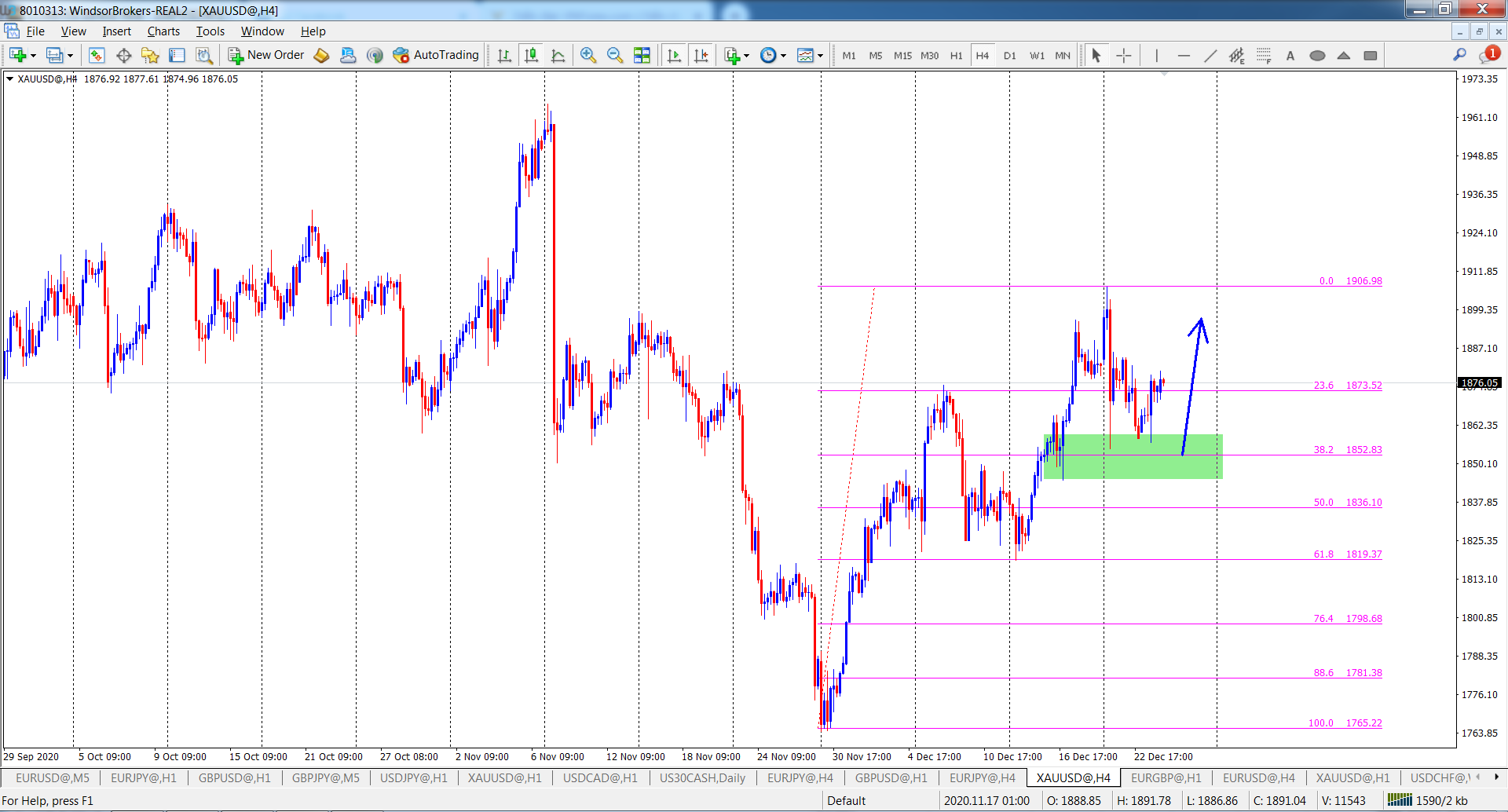Open the Strategy Tester icon
The image size is (1508, 812).
[x=203, y=55]
